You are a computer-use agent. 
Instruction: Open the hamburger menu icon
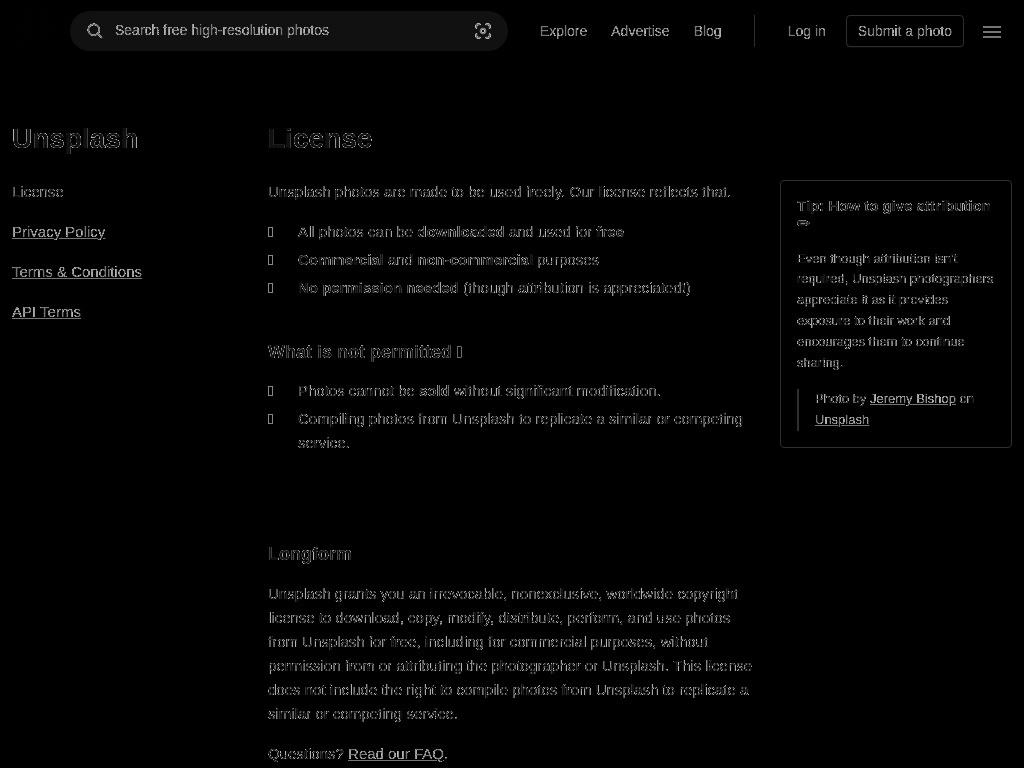pos(991,31)
